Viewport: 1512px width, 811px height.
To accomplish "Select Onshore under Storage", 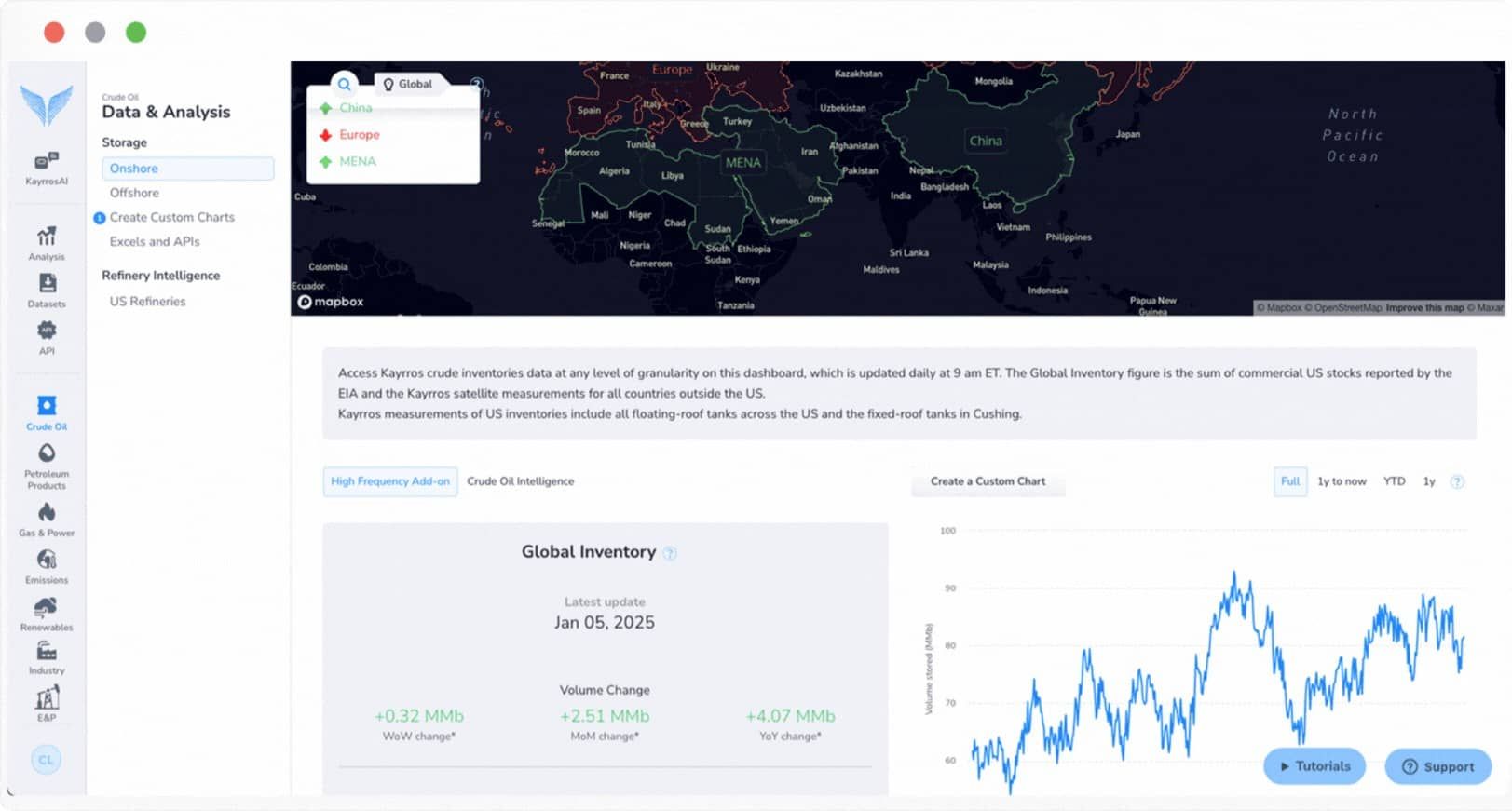I will 187,169.
